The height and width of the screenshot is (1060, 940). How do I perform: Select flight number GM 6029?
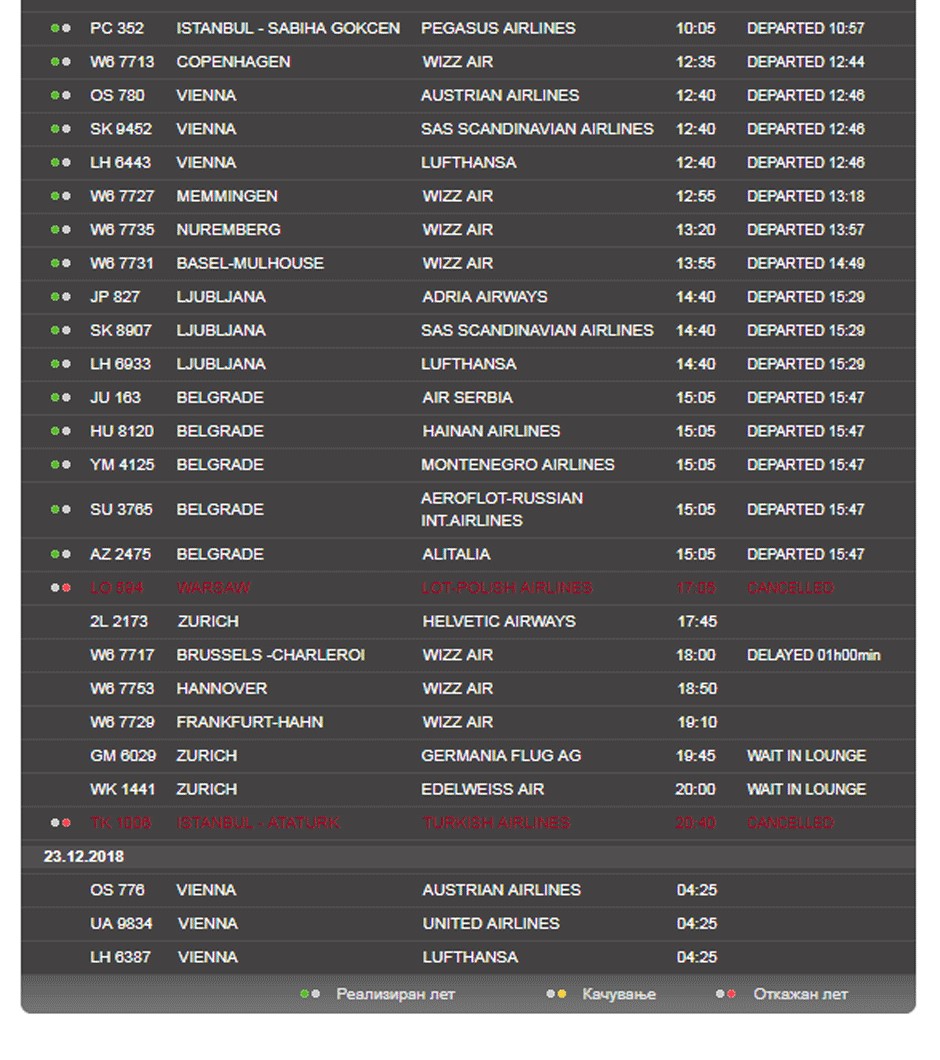[x=123, y=756]
